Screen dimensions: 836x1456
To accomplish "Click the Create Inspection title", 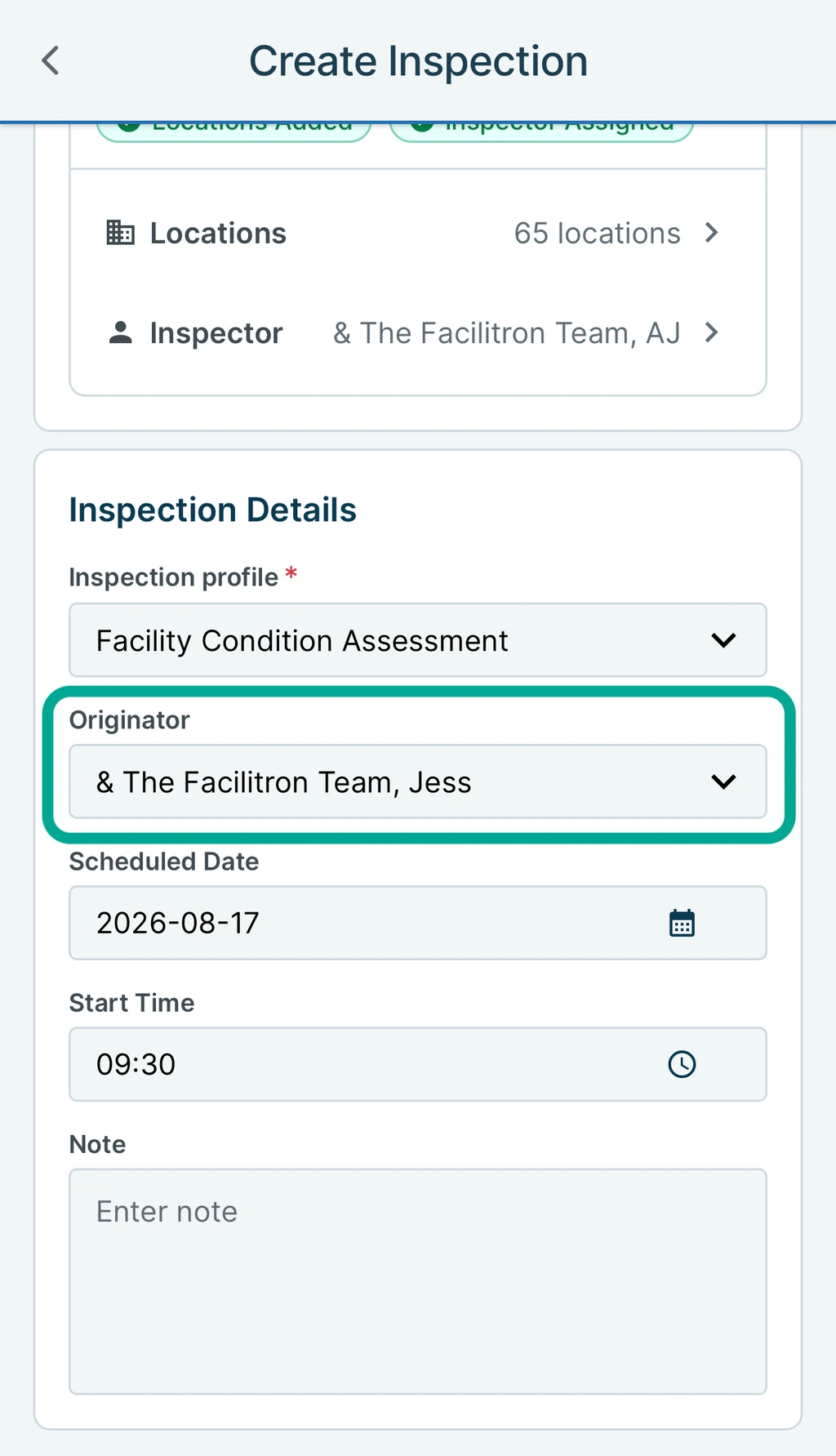I will point(418,61).
